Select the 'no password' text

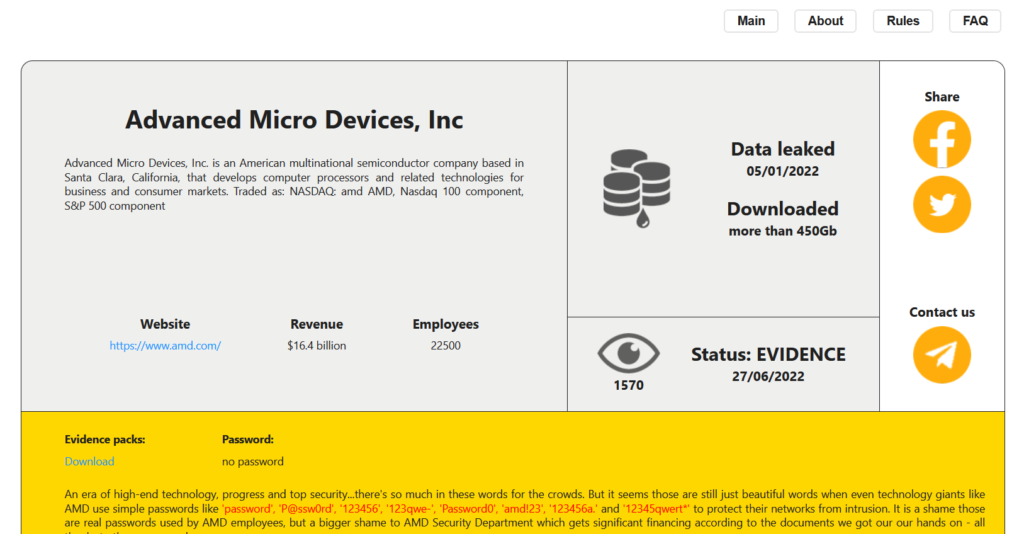252,462
